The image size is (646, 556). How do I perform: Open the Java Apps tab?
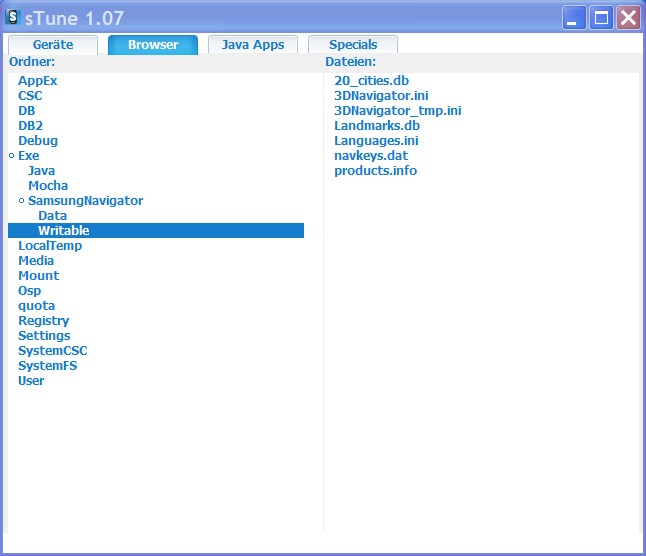(253, 45)
